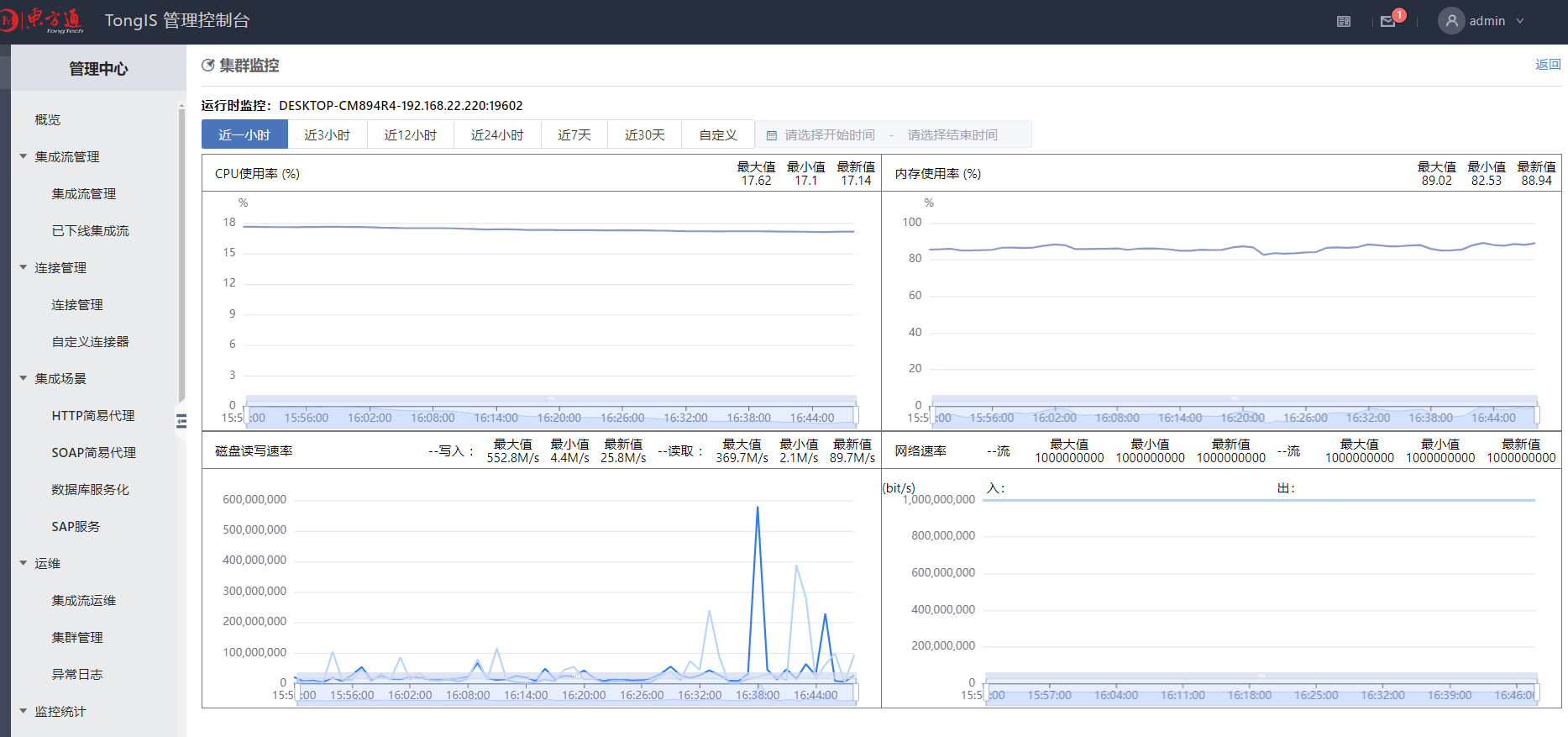Open SOAP简易代理 in the sidebar

(x=94, y=452)
